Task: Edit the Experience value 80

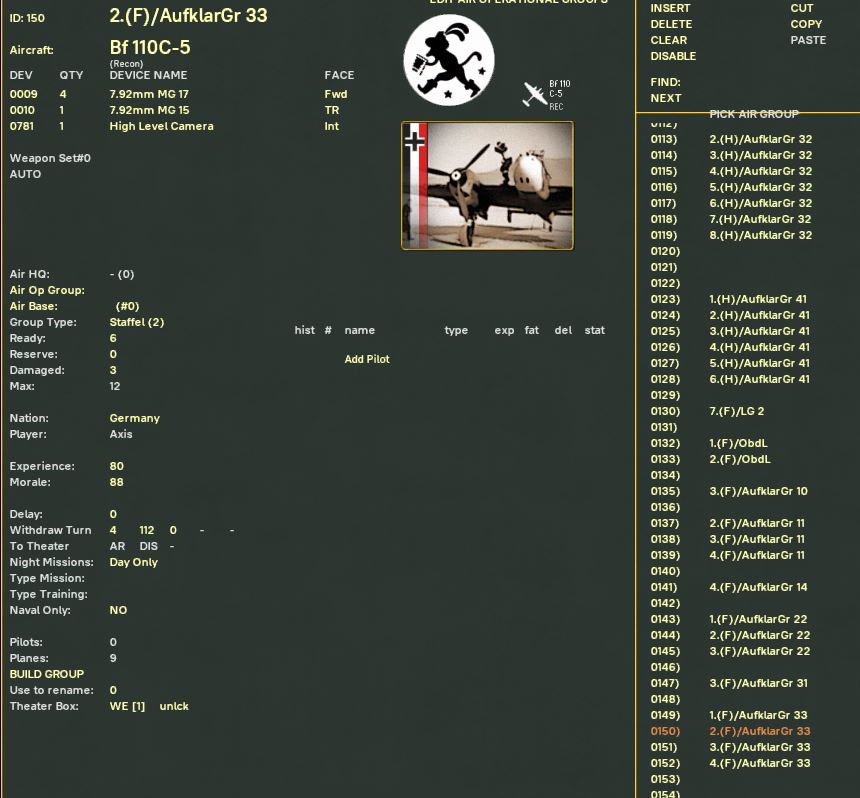Action: [x=116, y=466]
